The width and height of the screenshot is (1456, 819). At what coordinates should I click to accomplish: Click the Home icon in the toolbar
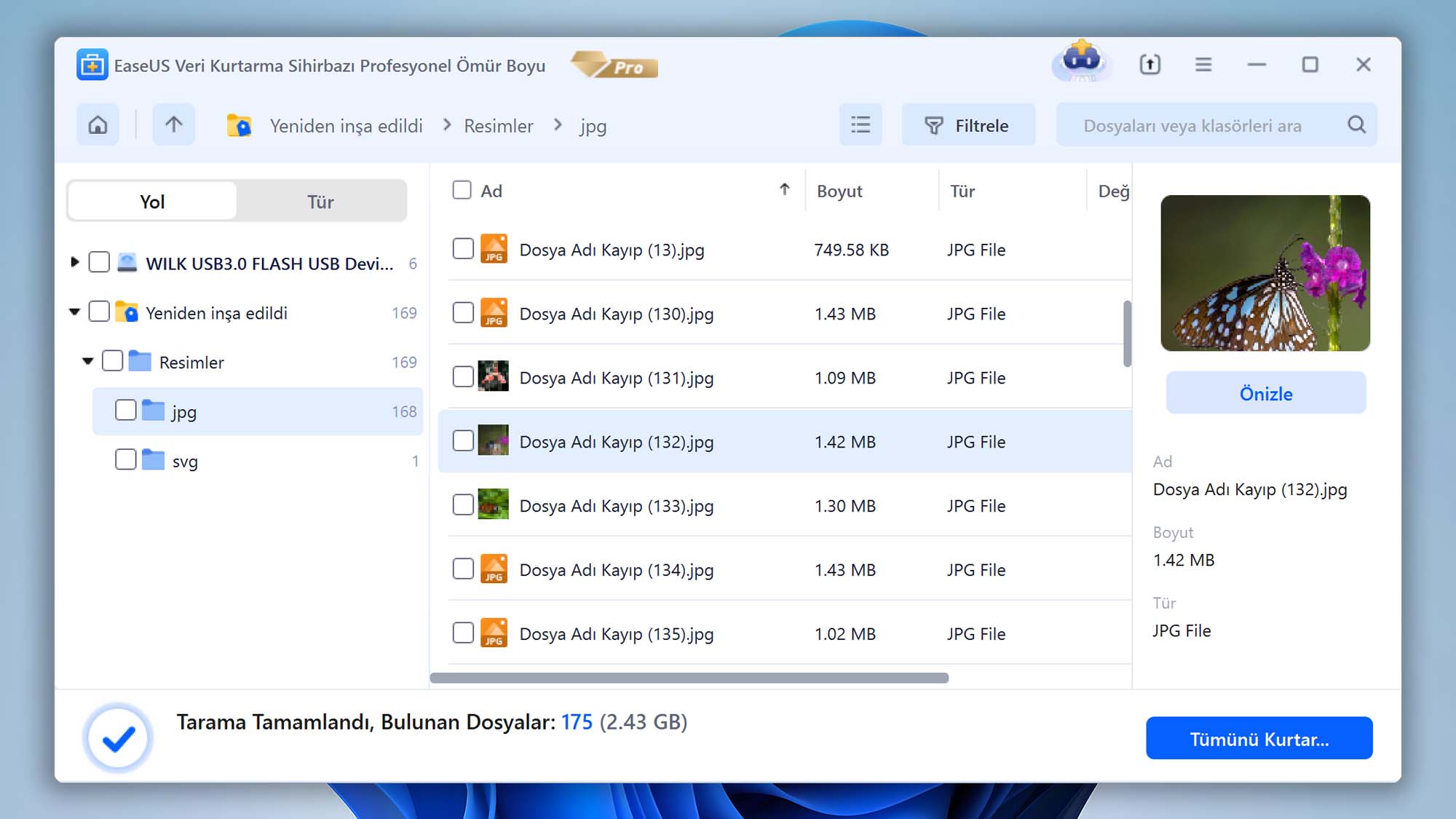click(x=98, y=124)
